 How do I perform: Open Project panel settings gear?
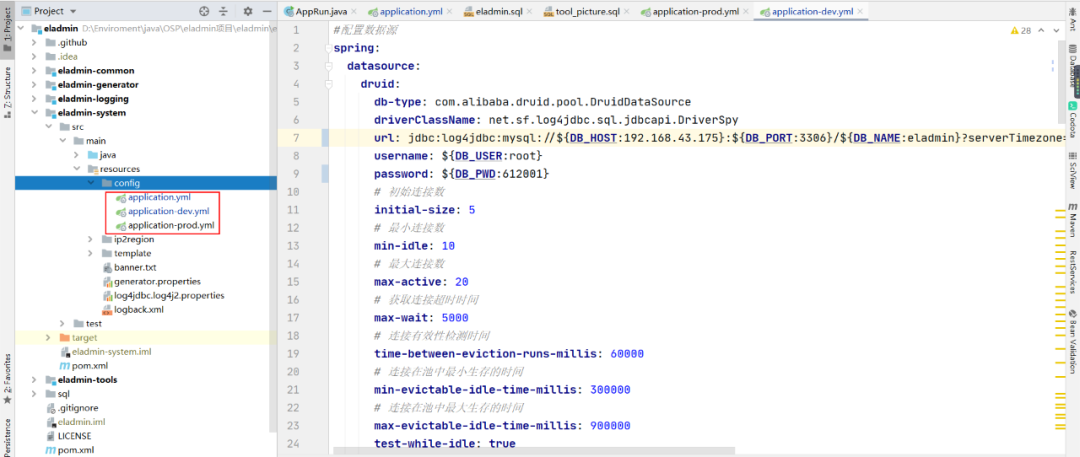tap(248, 11)
